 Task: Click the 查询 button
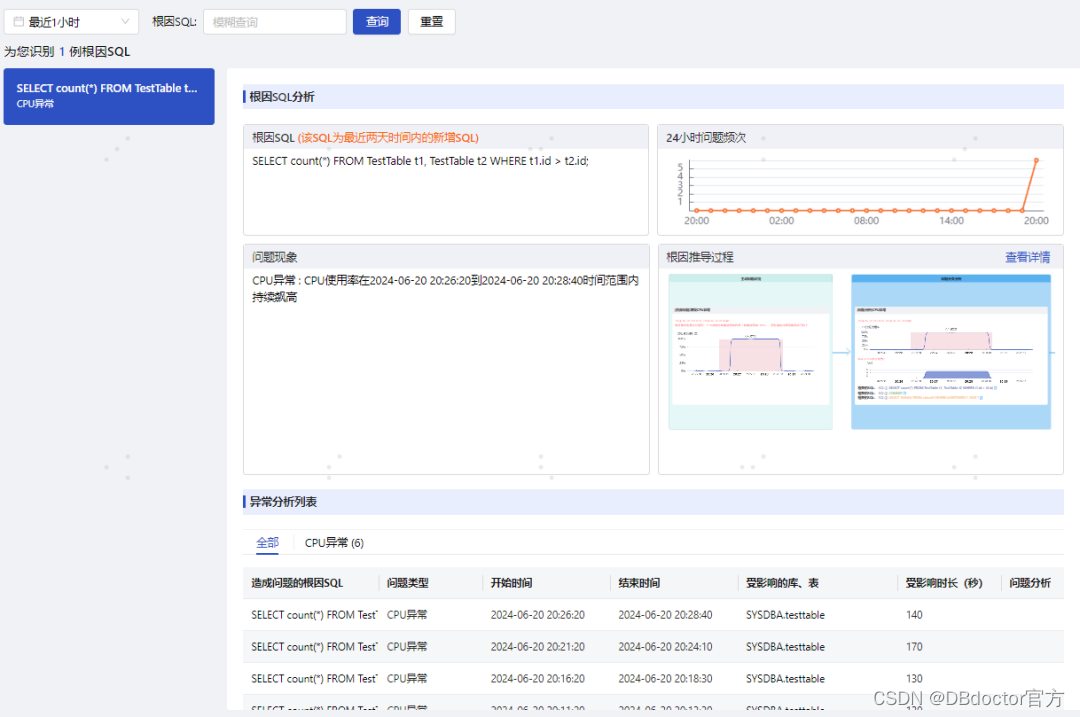(x=377, y=22)
